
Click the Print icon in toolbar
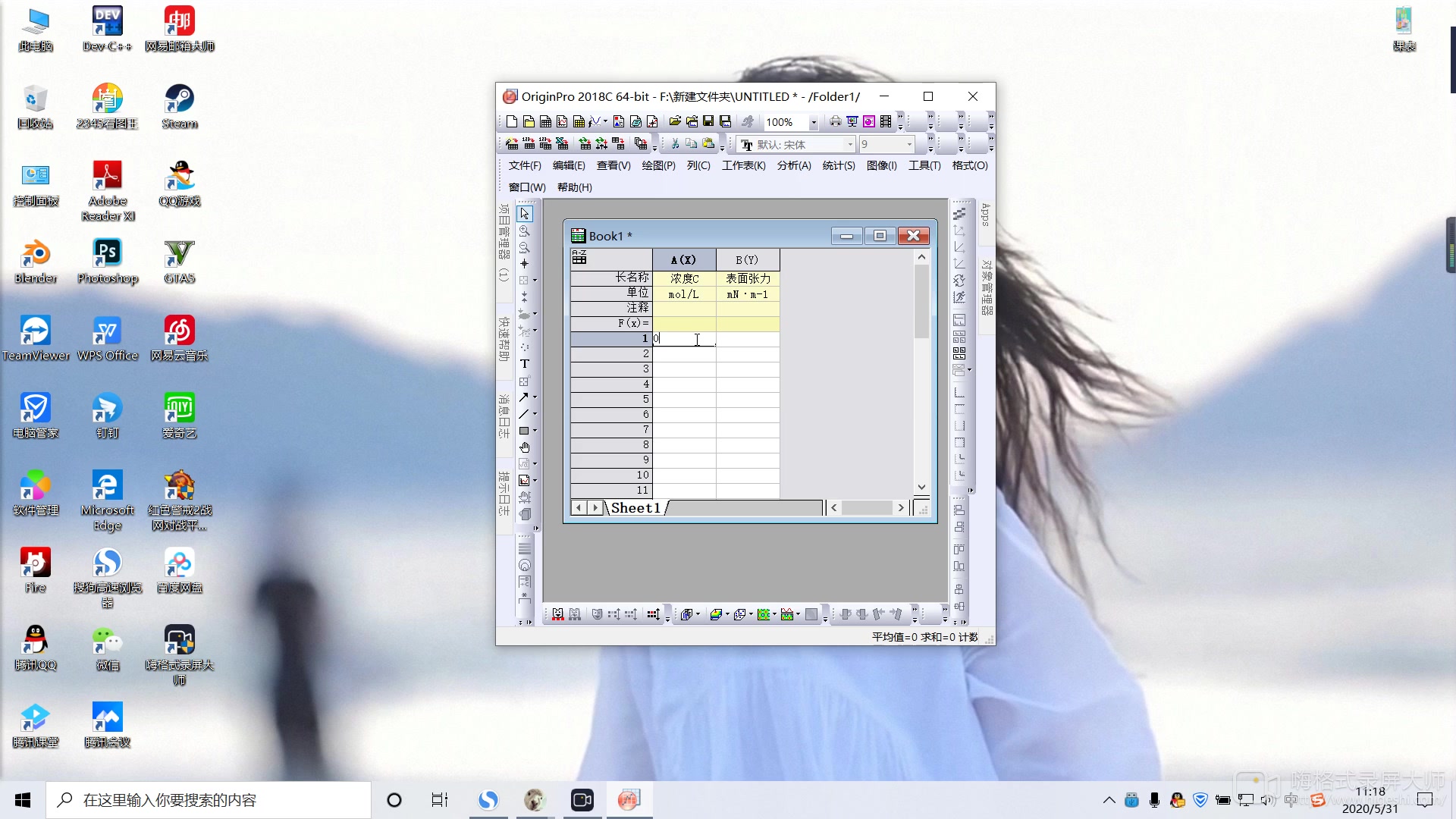tap(835, 121)
